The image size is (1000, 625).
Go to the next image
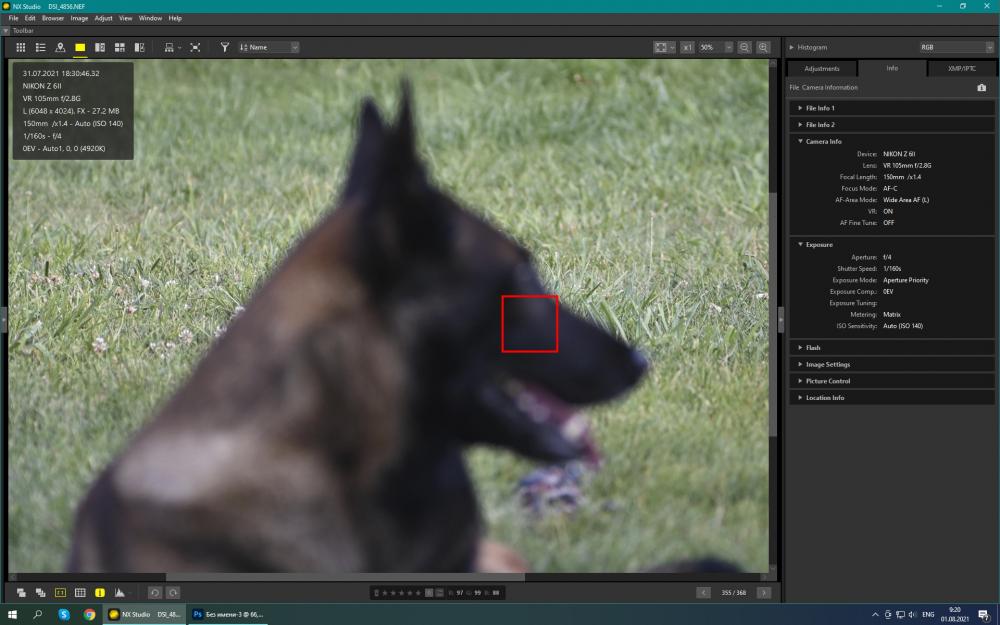pyautogui.click(x=763, y=592)
